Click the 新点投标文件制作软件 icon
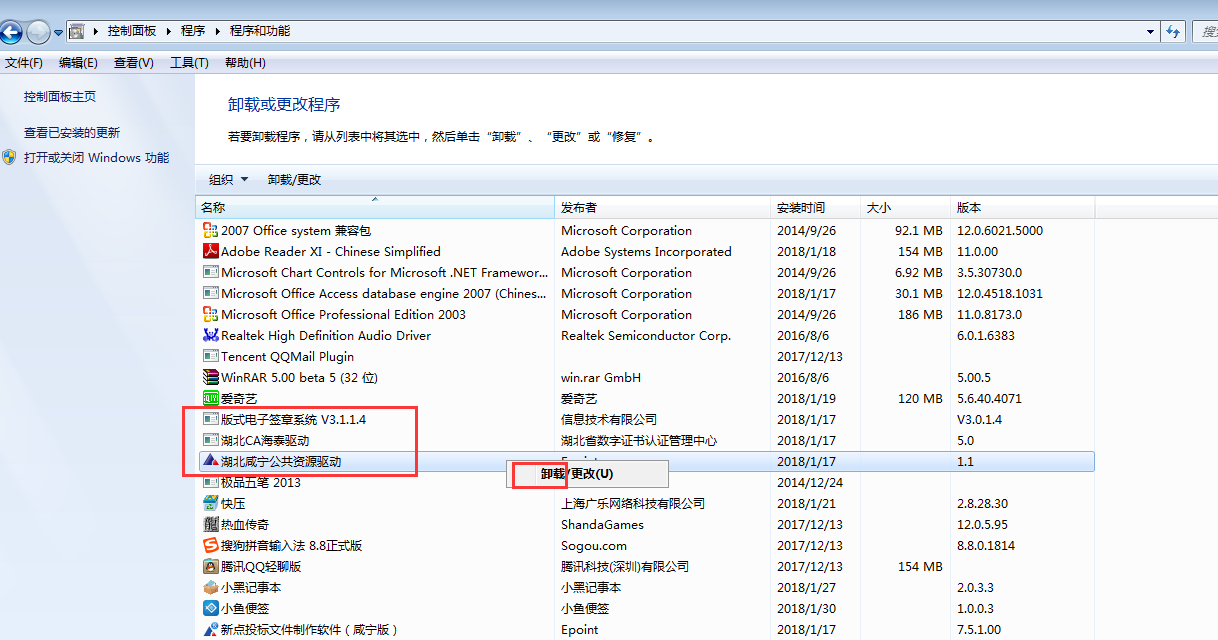This screenshot has width=1218, height=640. [210, 629]
